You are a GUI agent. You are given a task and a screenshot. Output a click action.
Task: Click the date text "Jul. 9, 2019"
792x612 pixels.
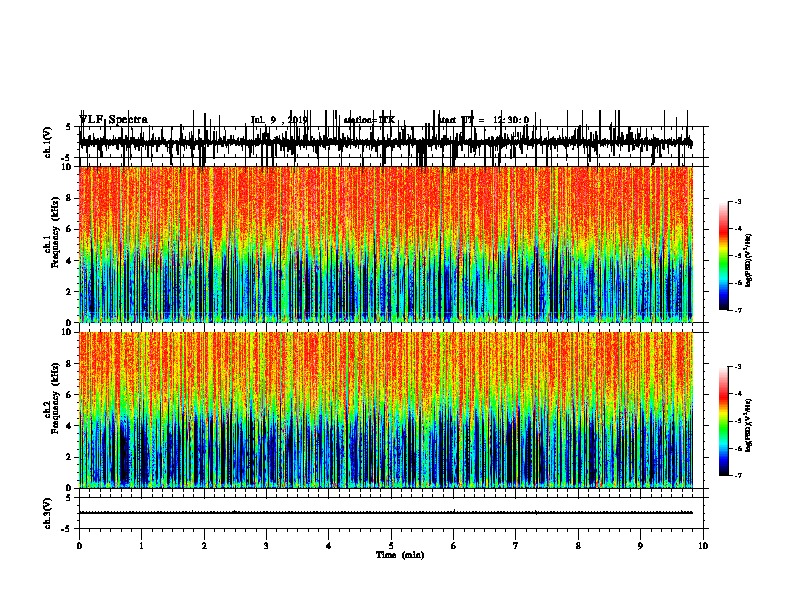tap(279, 120)
